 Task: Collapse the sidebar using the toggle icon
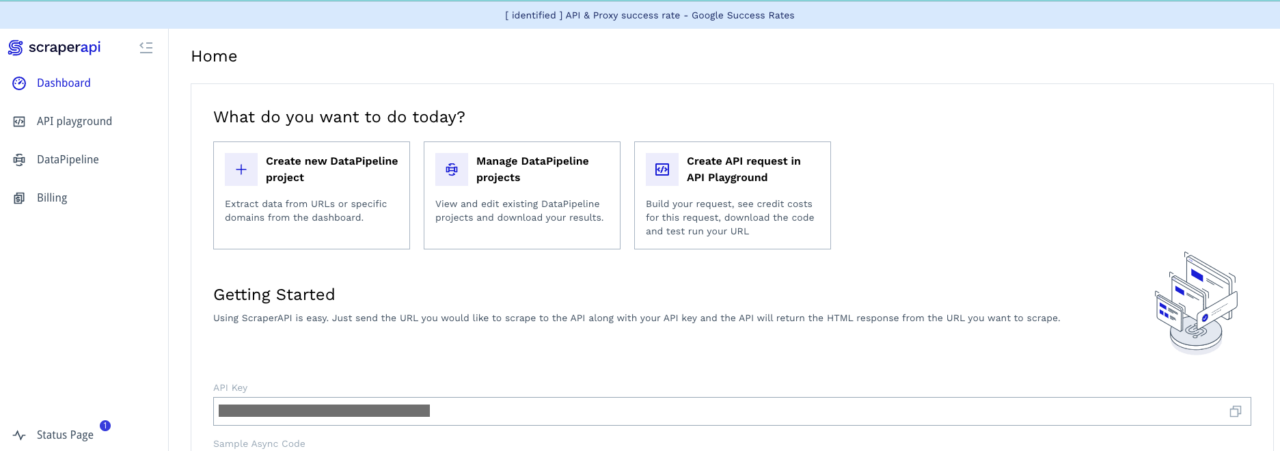point(146,47)
